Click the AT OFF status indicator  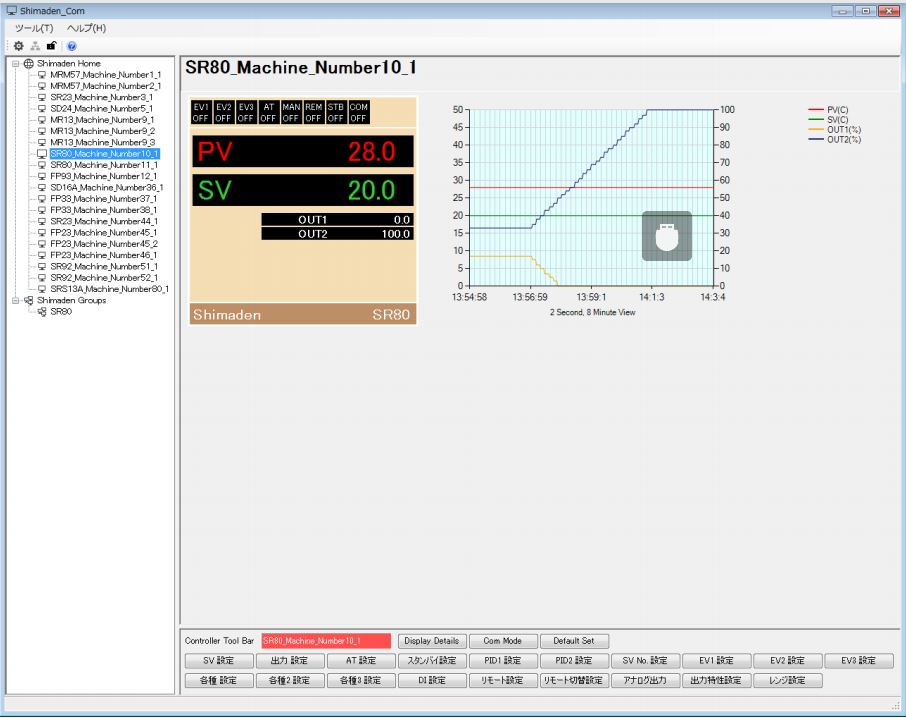point(268,112)
